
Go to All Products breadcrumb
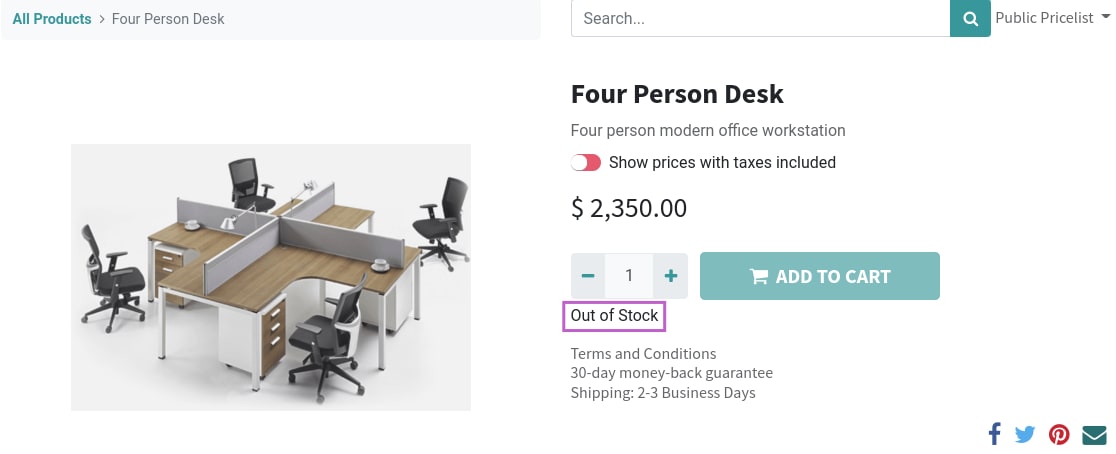pos(52,19)
